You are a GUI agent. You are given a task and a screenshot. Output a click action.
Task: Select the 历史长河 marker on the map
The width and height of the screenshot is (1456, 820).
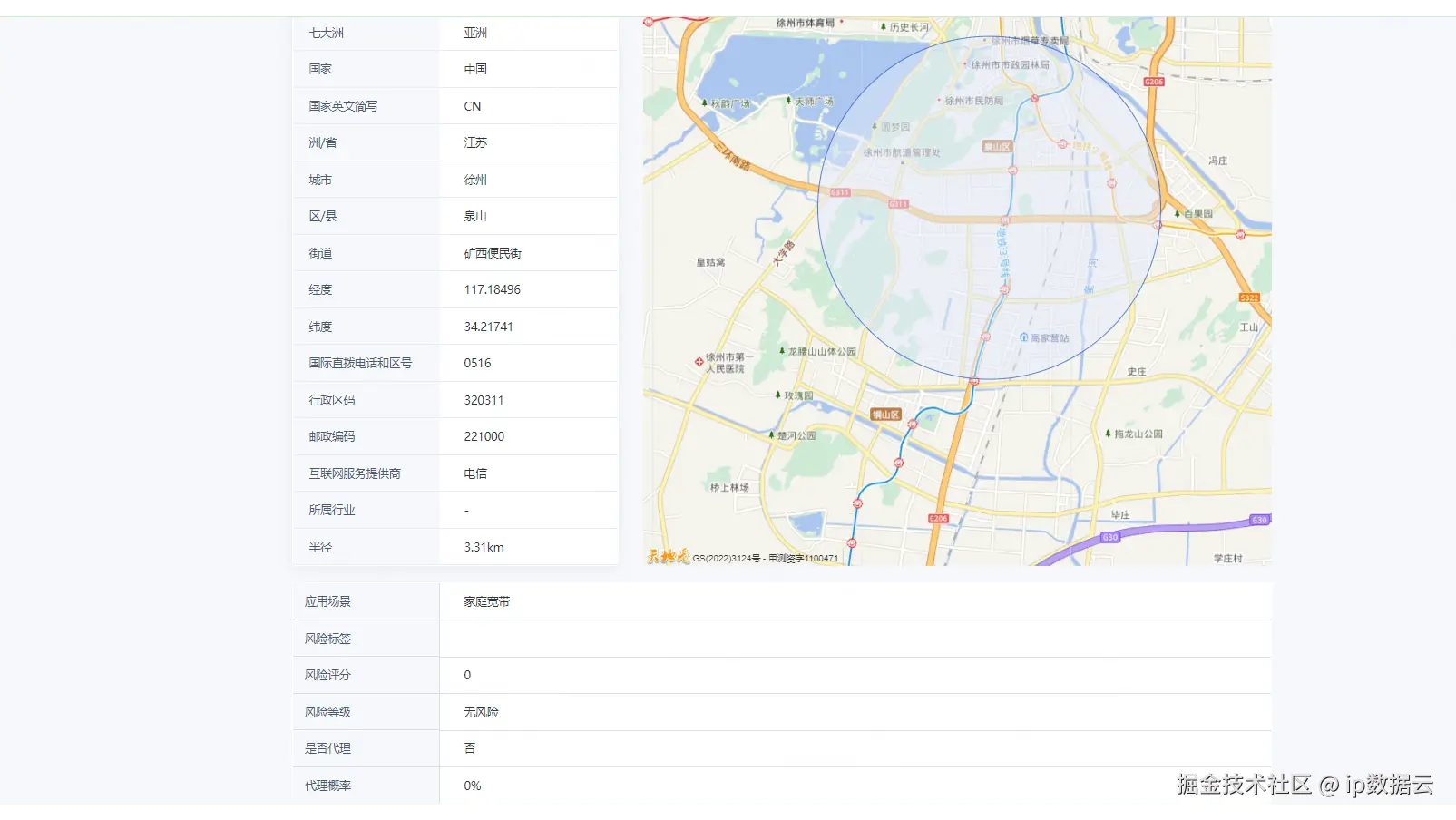click(x=883, y=27)
